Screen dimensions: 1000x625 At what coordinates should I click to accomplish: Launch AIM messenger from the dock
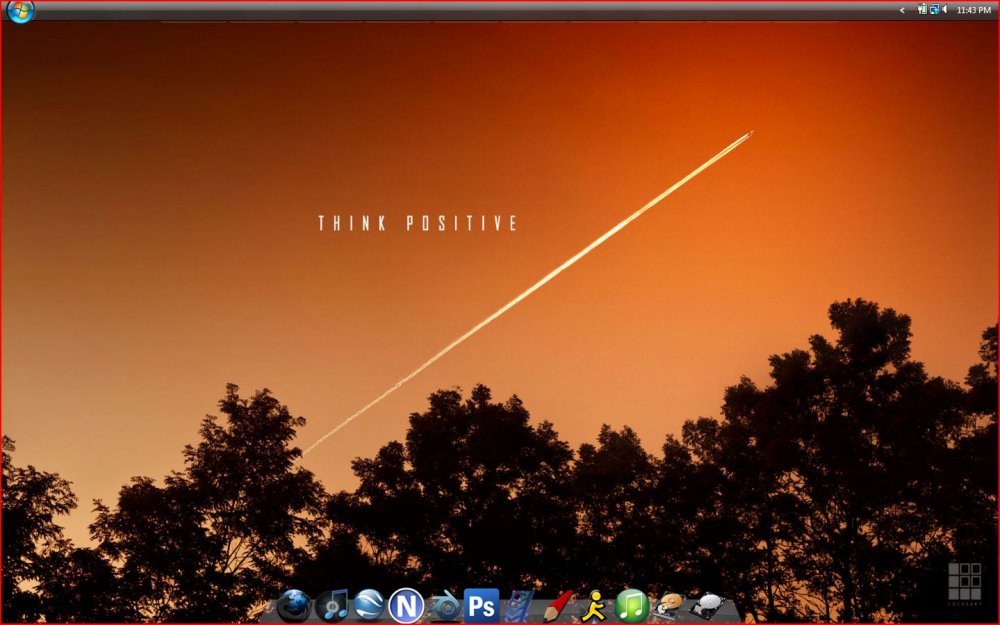point(594,605)
